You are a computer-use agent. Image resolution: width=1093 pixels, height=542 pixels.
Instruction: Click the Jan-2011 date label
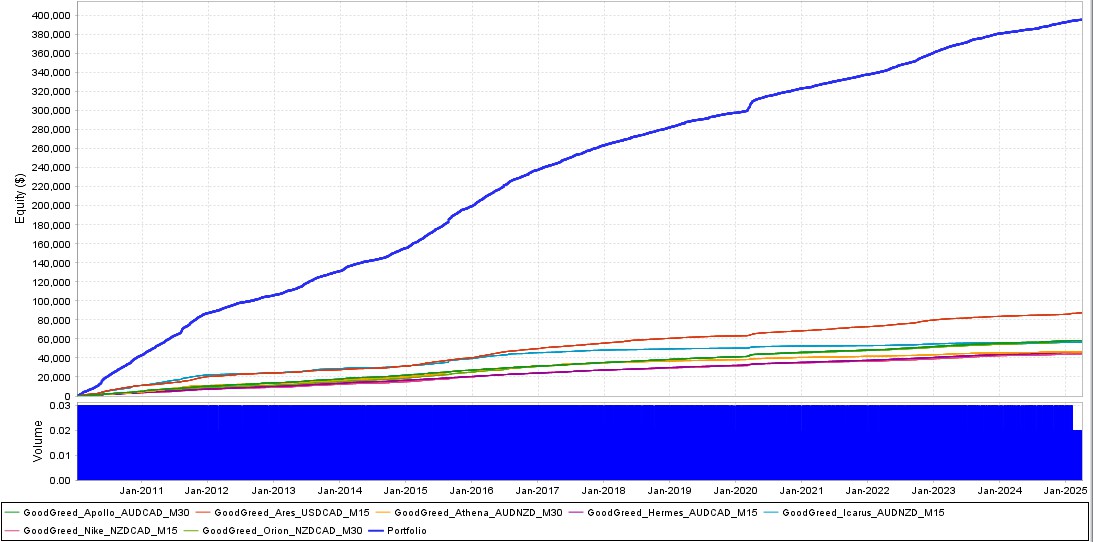pyautogui.click(x=142, y=490)
